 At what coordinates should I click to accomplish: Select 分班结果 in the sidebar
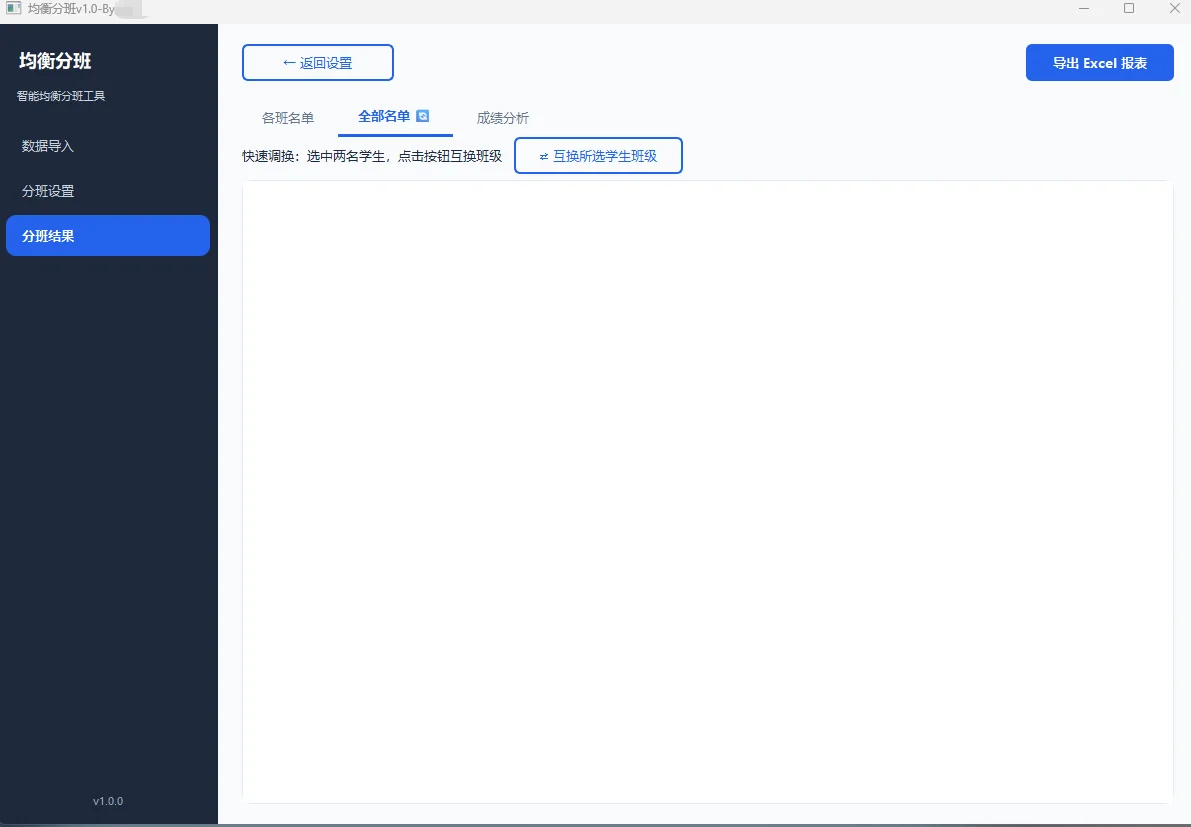pos(108,235)
